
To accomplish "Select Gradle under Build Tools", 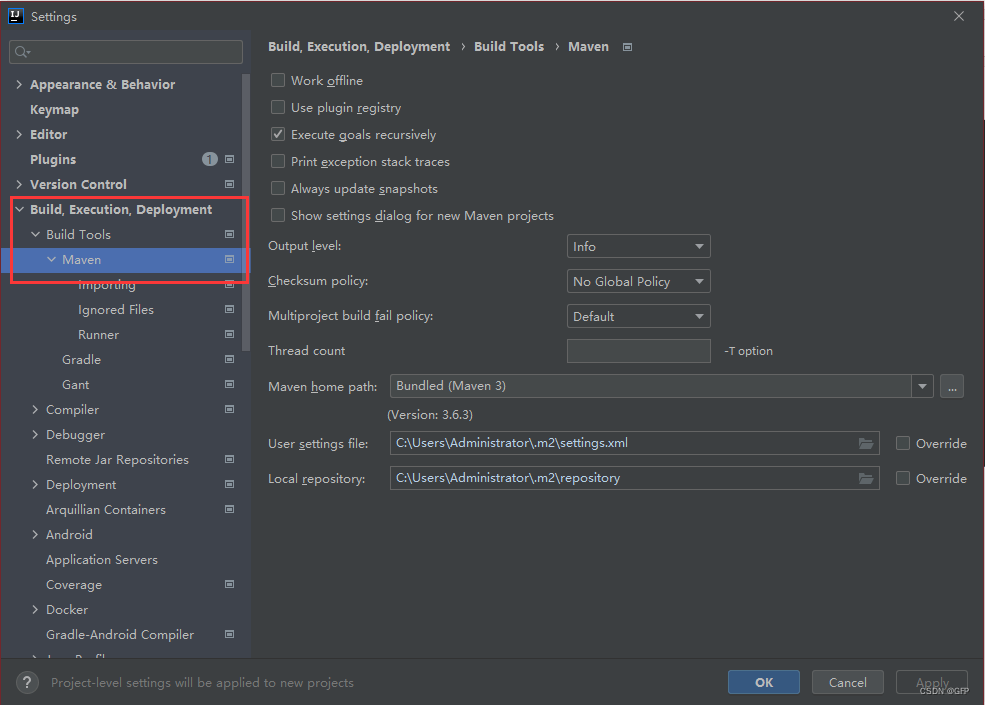I will pyautogui.click(x=81, y=359).
